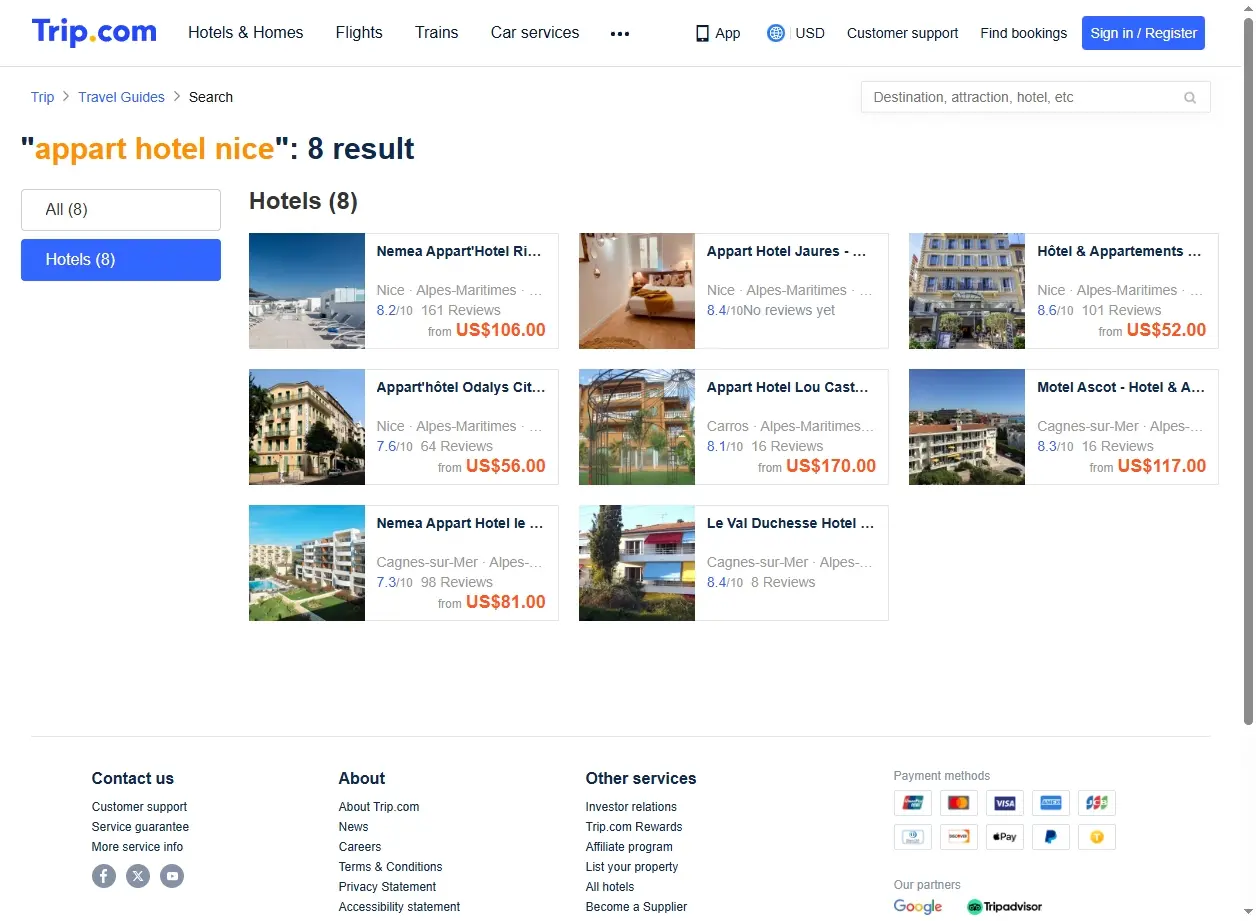Viewport: 1256px width, 921px height.
Task: Open Nemea Appart'Hotel Ri... title
Action: [x=460, y=251]
